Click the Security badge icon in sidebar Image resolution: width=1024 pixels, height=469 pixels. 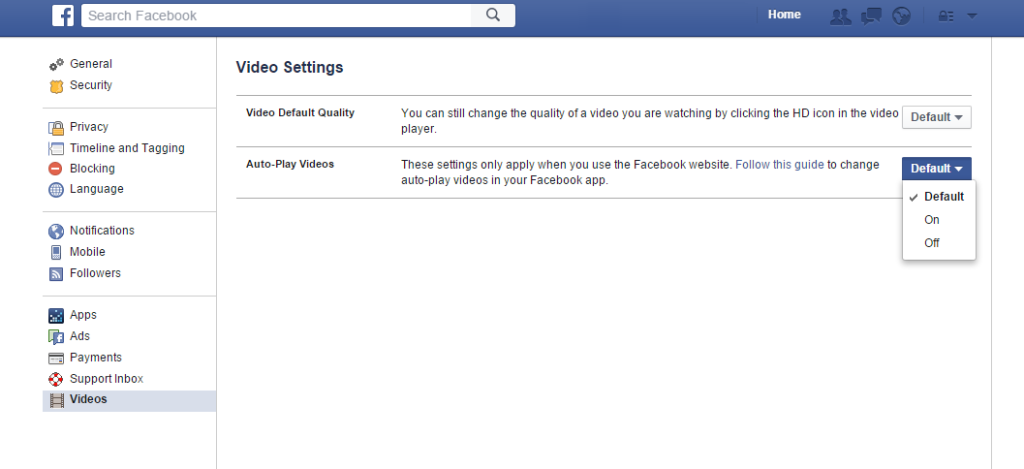(56, 86)
